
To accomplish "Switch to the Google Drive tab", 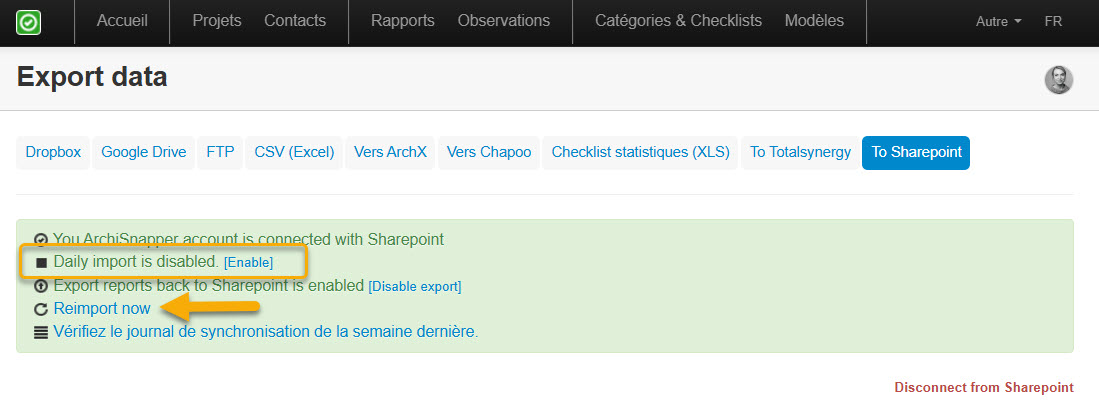I will click(144, 153).
